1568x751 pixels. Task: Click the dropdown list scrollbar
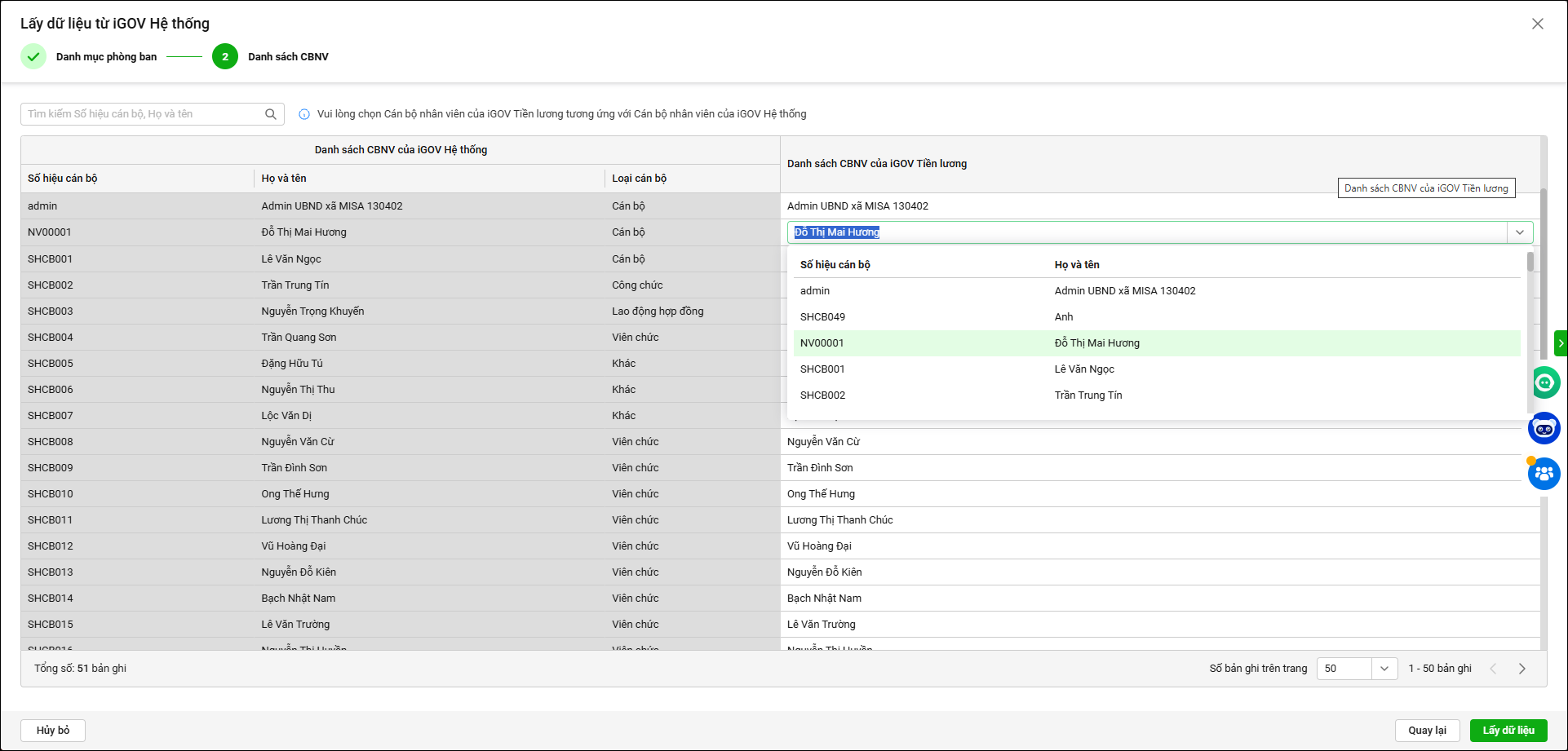click(x=1530, y=262)
